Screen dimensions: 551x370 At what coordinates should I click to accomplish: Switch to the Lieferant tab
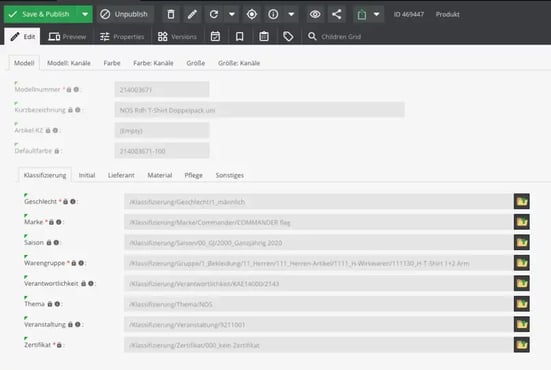[x=121, y=175]
